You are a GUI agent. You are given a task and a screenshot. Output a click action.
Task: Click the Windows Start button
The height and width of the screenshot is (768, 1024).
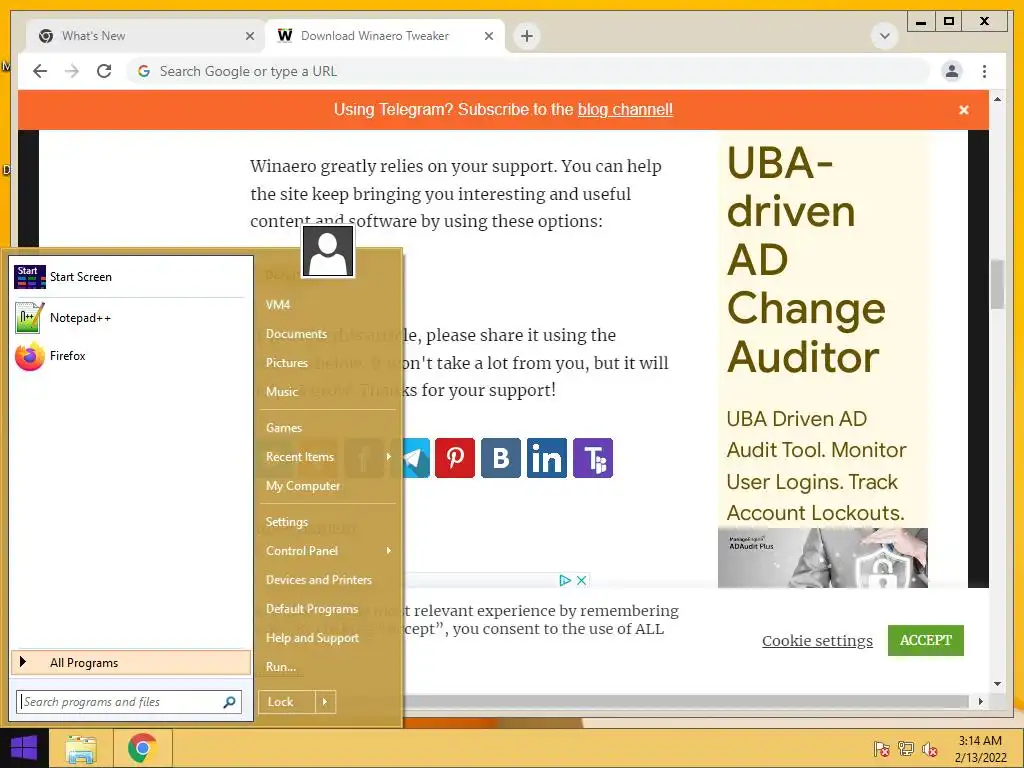tap(24, 748)
